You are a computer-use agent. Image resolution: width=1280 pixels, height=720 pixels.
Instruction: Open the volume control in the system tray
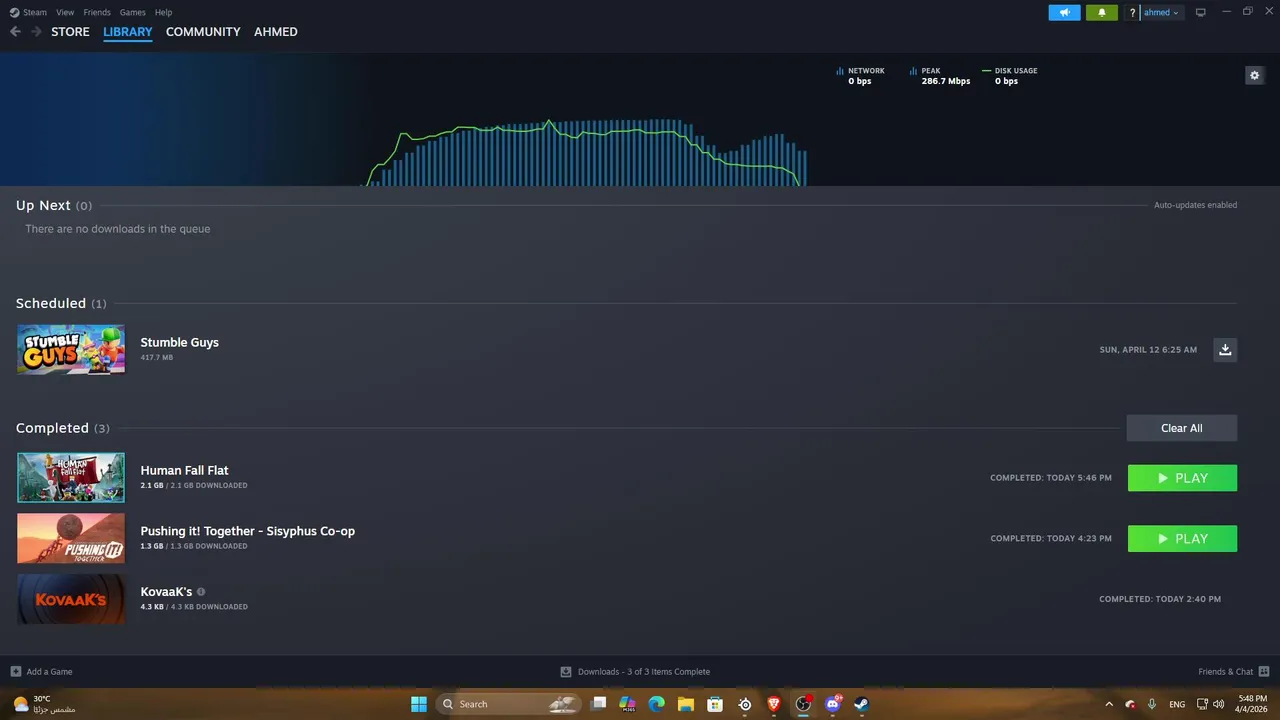[1218, 704]
